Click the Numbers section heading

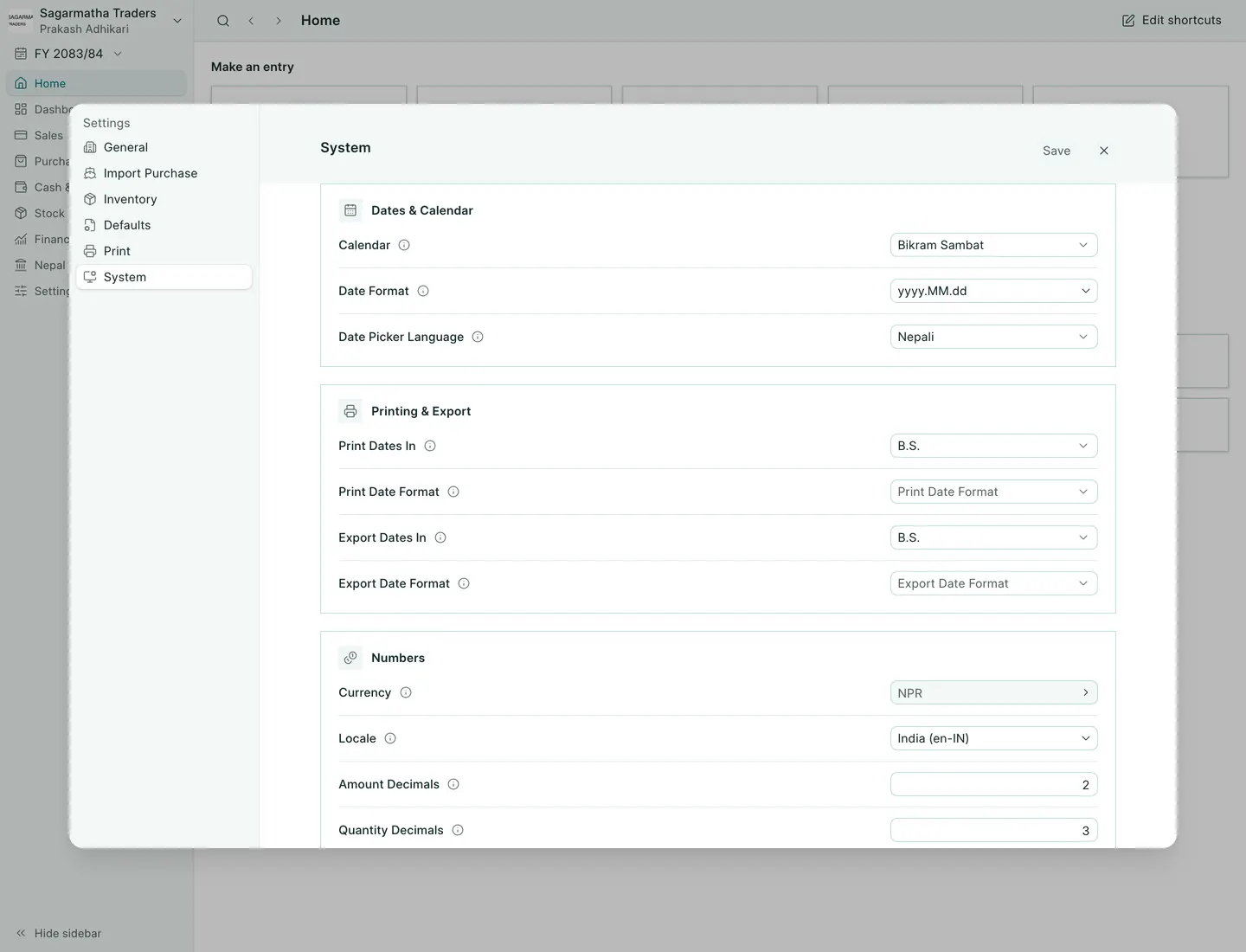[x=398, y=658]
